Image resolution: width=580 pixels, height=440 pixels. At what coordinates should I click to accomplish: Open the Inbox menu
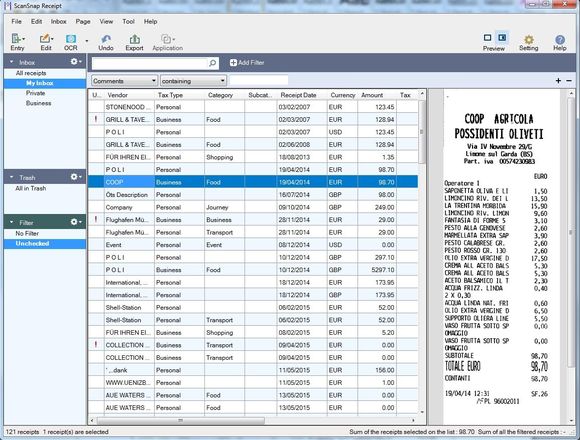[x=58, y=21]
